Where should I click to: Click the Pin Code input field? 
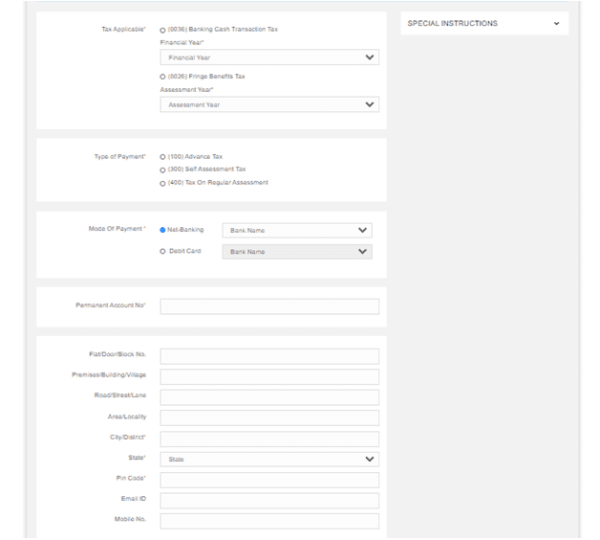[269, 480]
